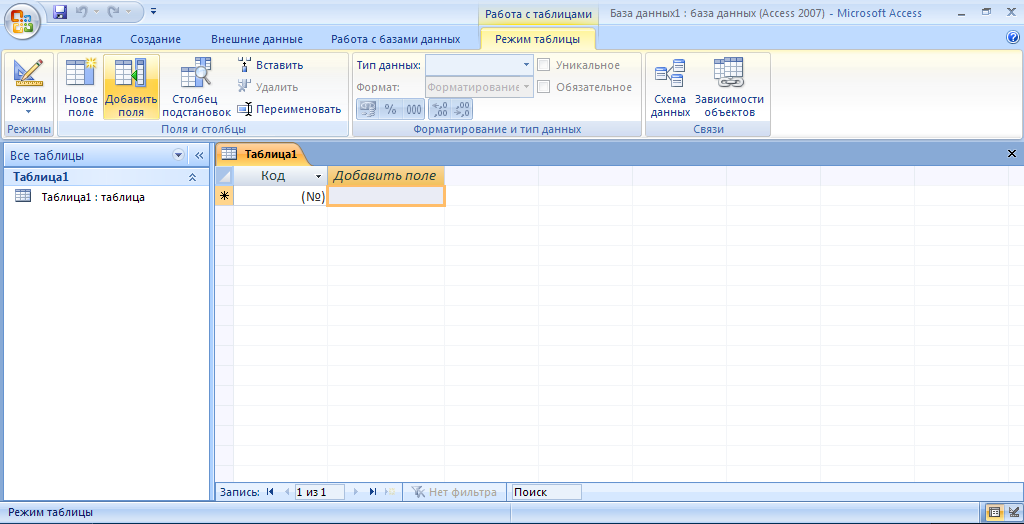The width and height of the screenshot is (1024, 524).
Task: Apply percent number format
Action: pyautogui.click(x=391, y=109)
